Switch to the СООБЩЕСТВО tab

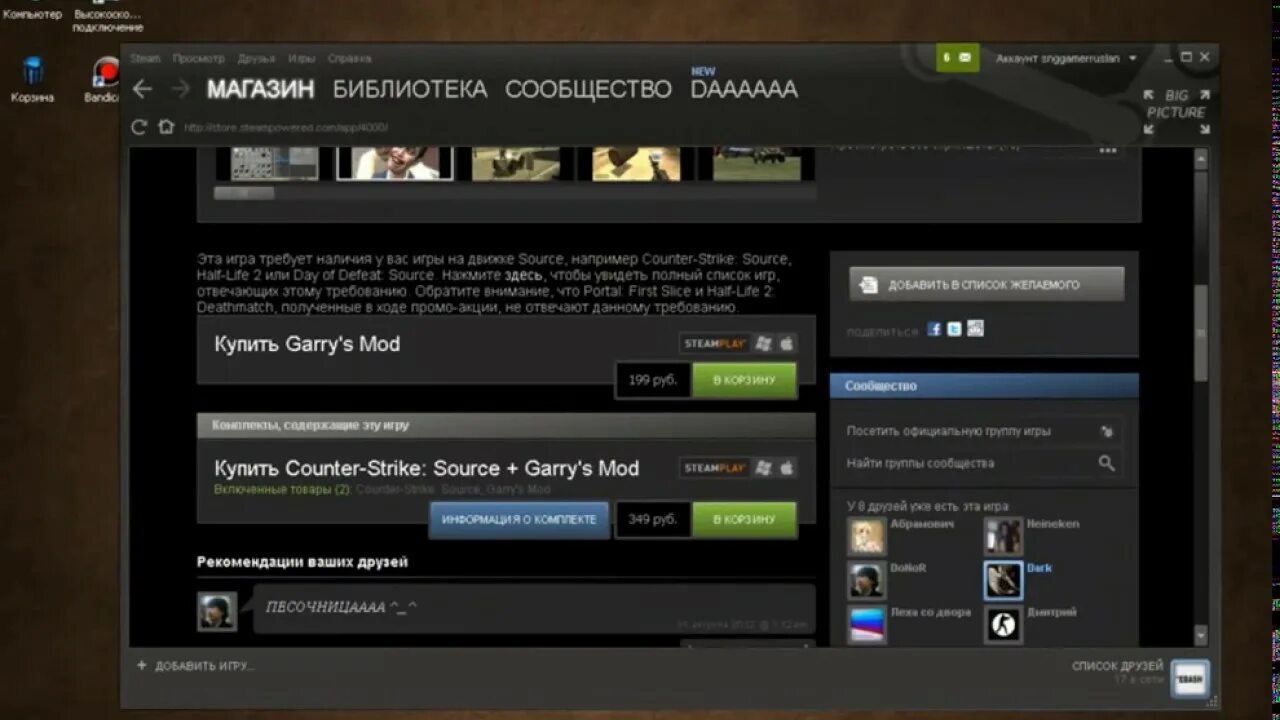tap(588, 89)
